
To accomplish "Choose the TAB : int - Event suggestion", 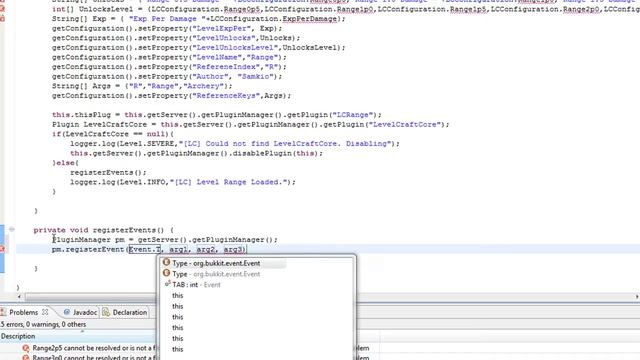I will (x=196, y=284).
